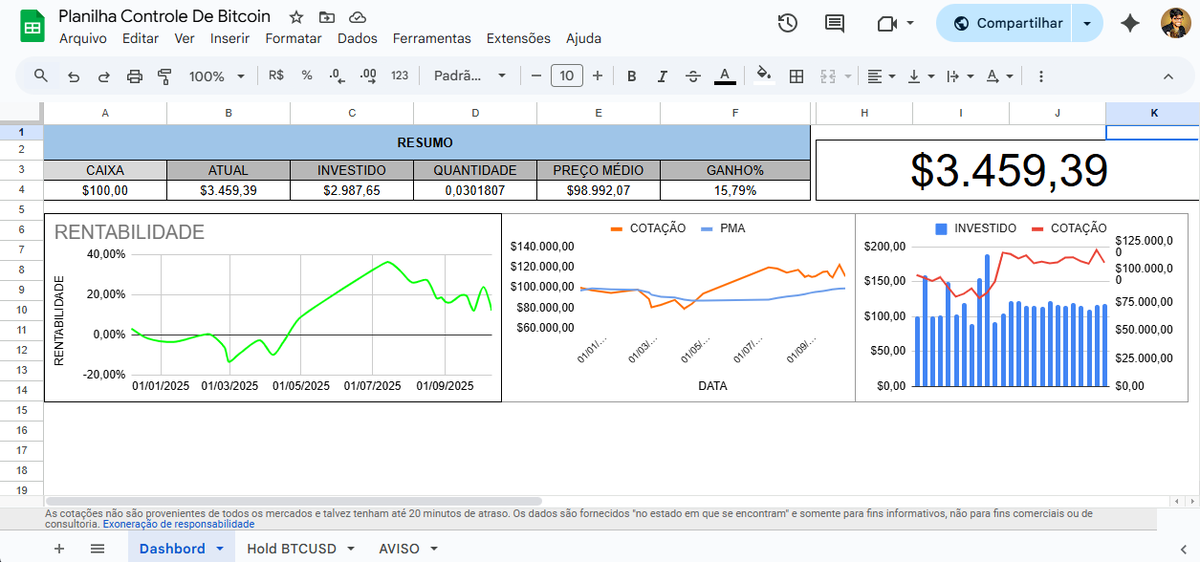The height and width of the screenshot is (562, 1200).
Task: Star the Planilha Controle De Bitcoin document
Action: [x=295, y=18]
